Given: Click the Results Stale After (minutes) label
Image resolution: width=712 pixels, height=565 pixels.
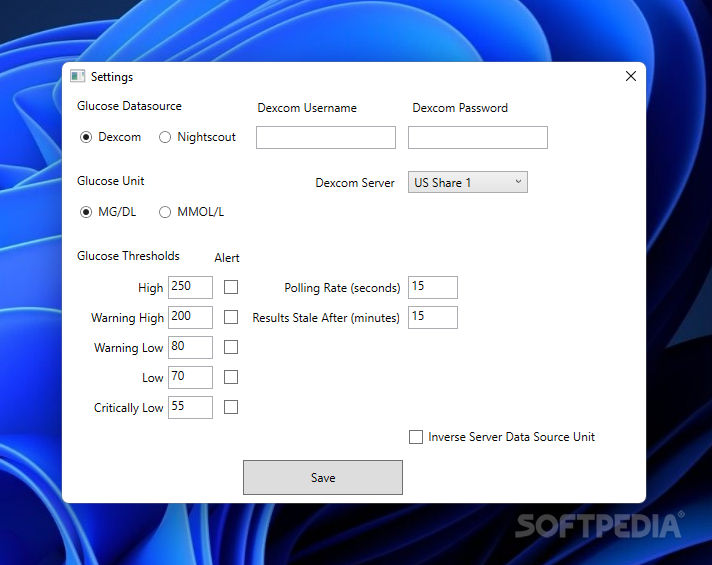Looking at the screenshot, I should (x=326, y=318).
